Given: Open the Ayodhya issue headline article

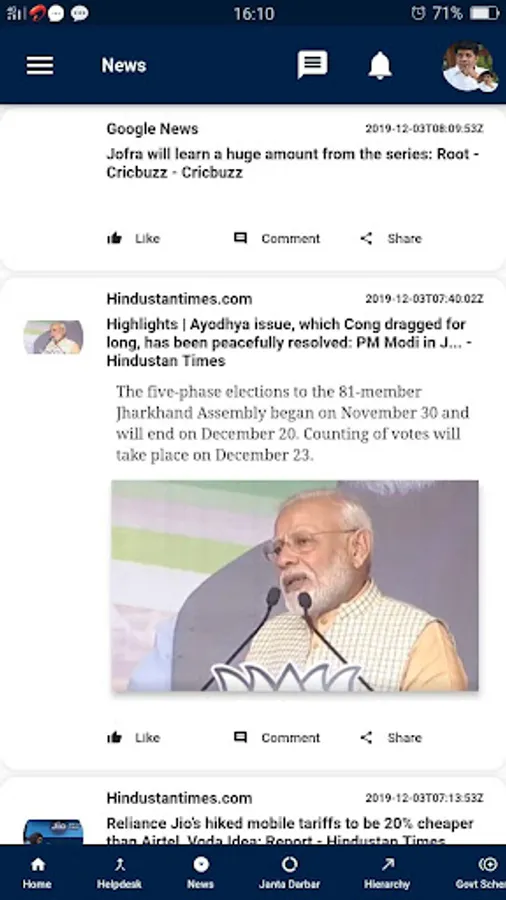Looking at the screenshot, I should click(x=287, y=343).
